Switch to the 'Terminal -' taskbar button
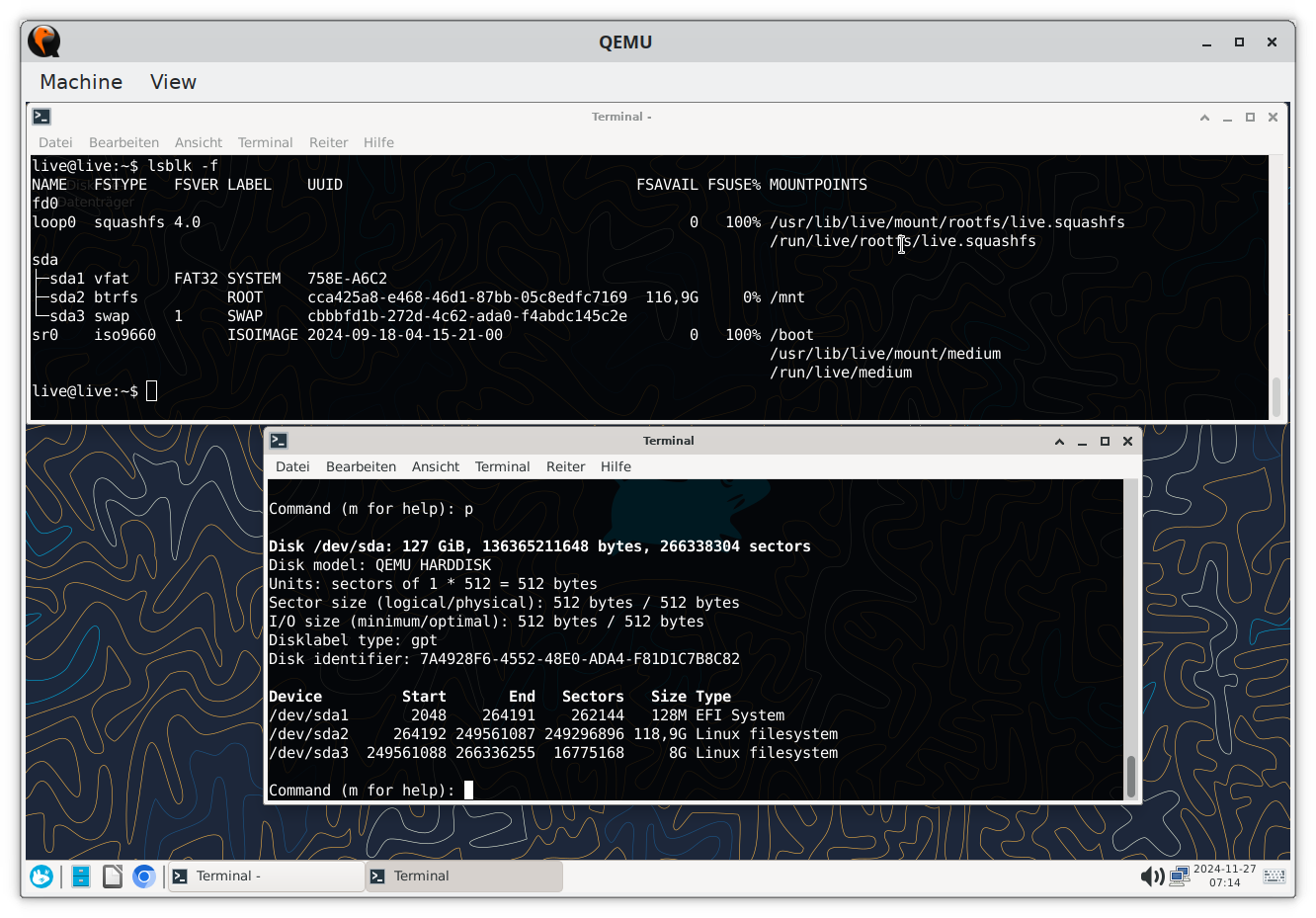1316x918 pixels. tap(266, 876)
